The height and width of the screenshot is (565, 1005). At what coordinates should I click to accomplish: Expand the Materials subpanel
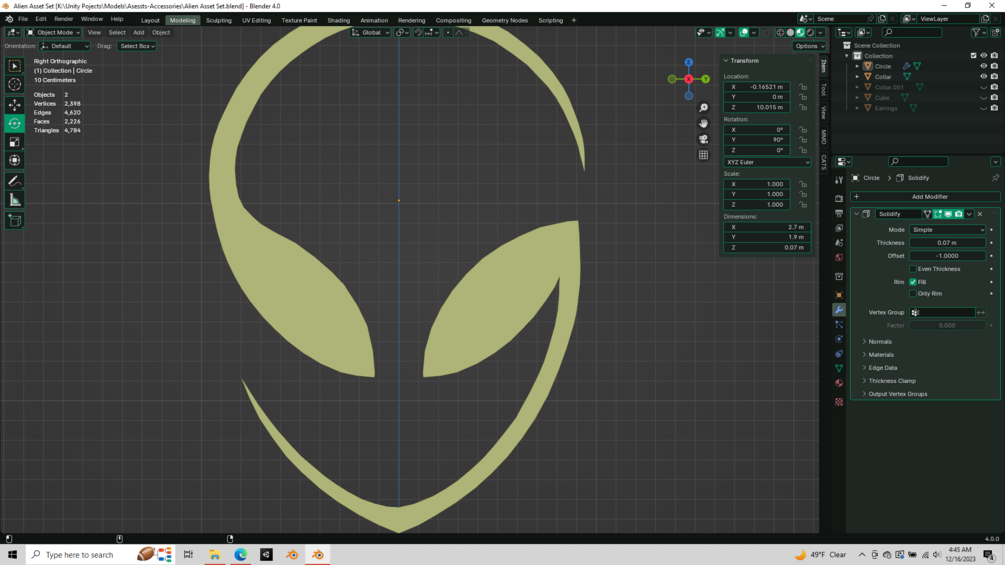[x=881, y=354]
